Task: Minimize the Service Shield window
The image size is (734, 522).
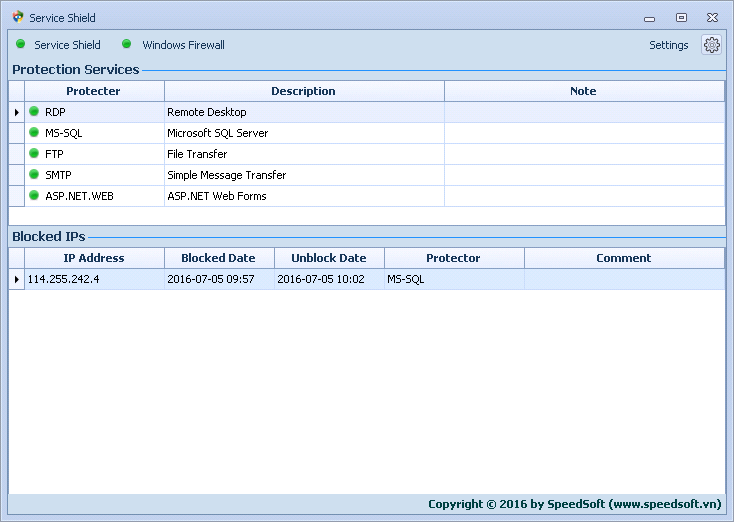Action: click(649, 18)
